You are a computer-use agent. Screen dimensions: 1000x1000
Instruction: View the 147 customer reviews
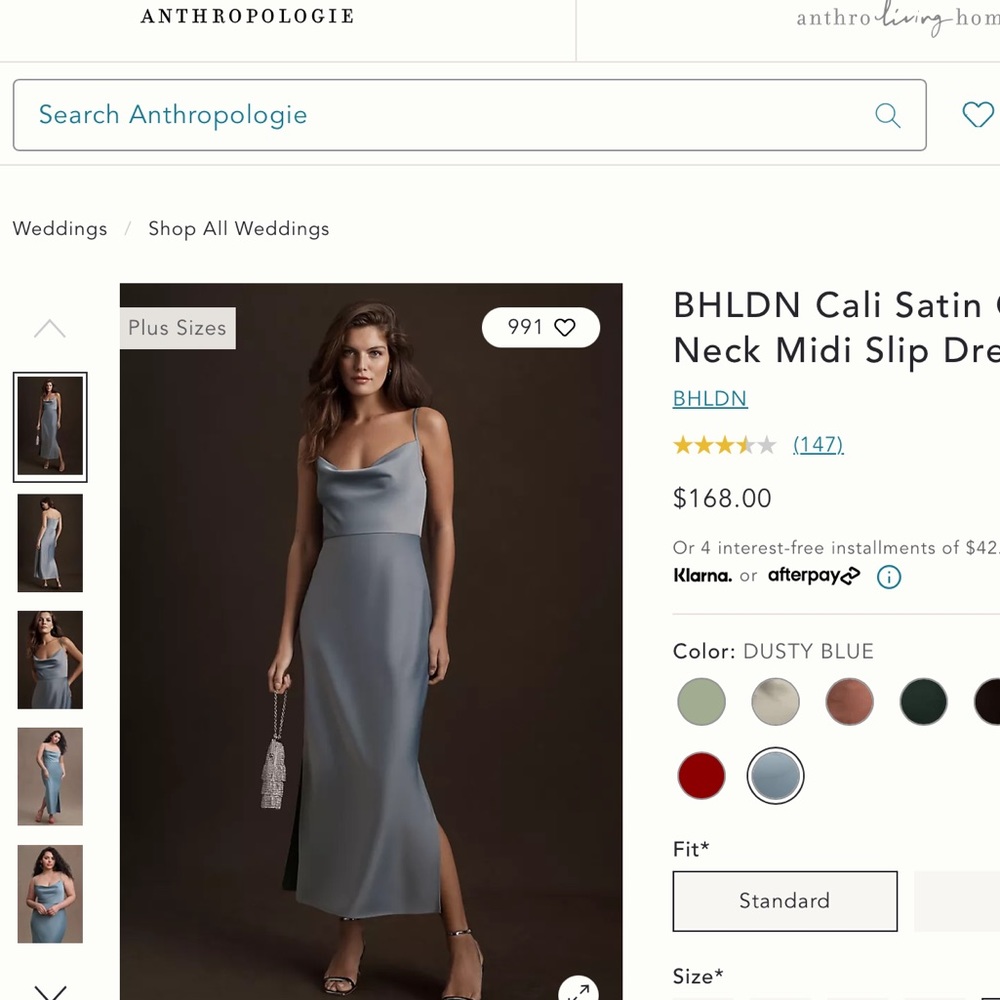[x=818, y=444]
